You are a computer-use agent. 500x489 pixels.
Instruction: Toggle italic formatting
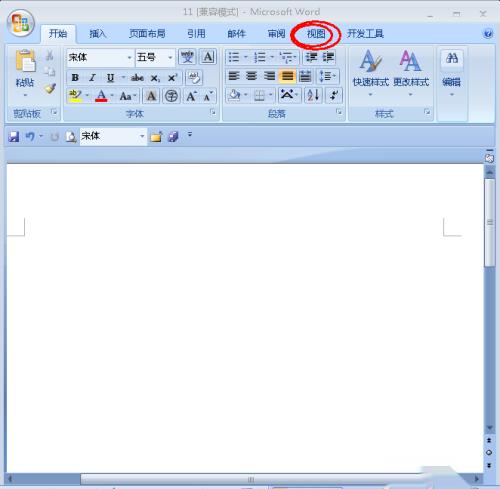point(92,78)
